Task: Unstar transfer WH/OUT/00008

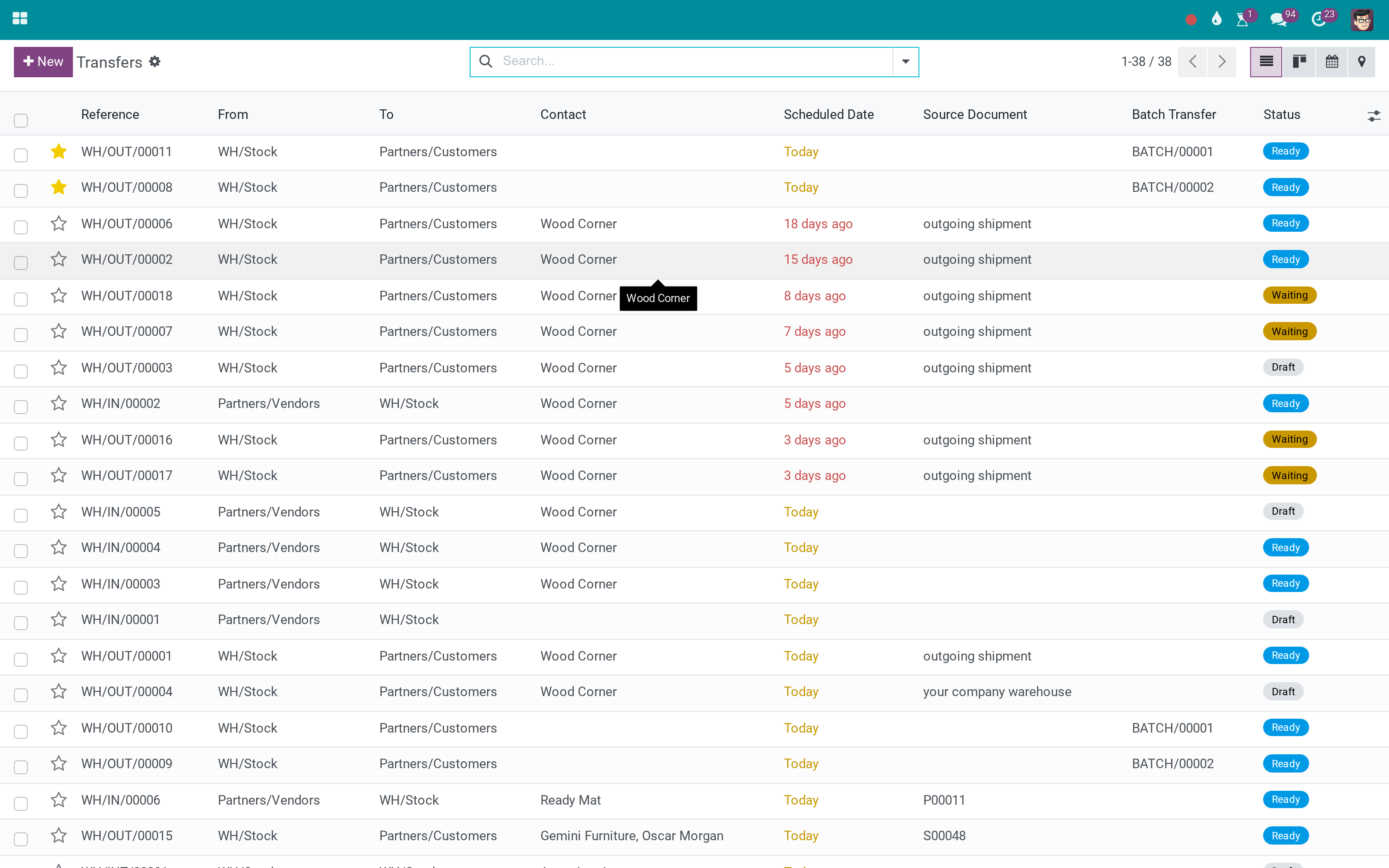Action: coord(59,187)
